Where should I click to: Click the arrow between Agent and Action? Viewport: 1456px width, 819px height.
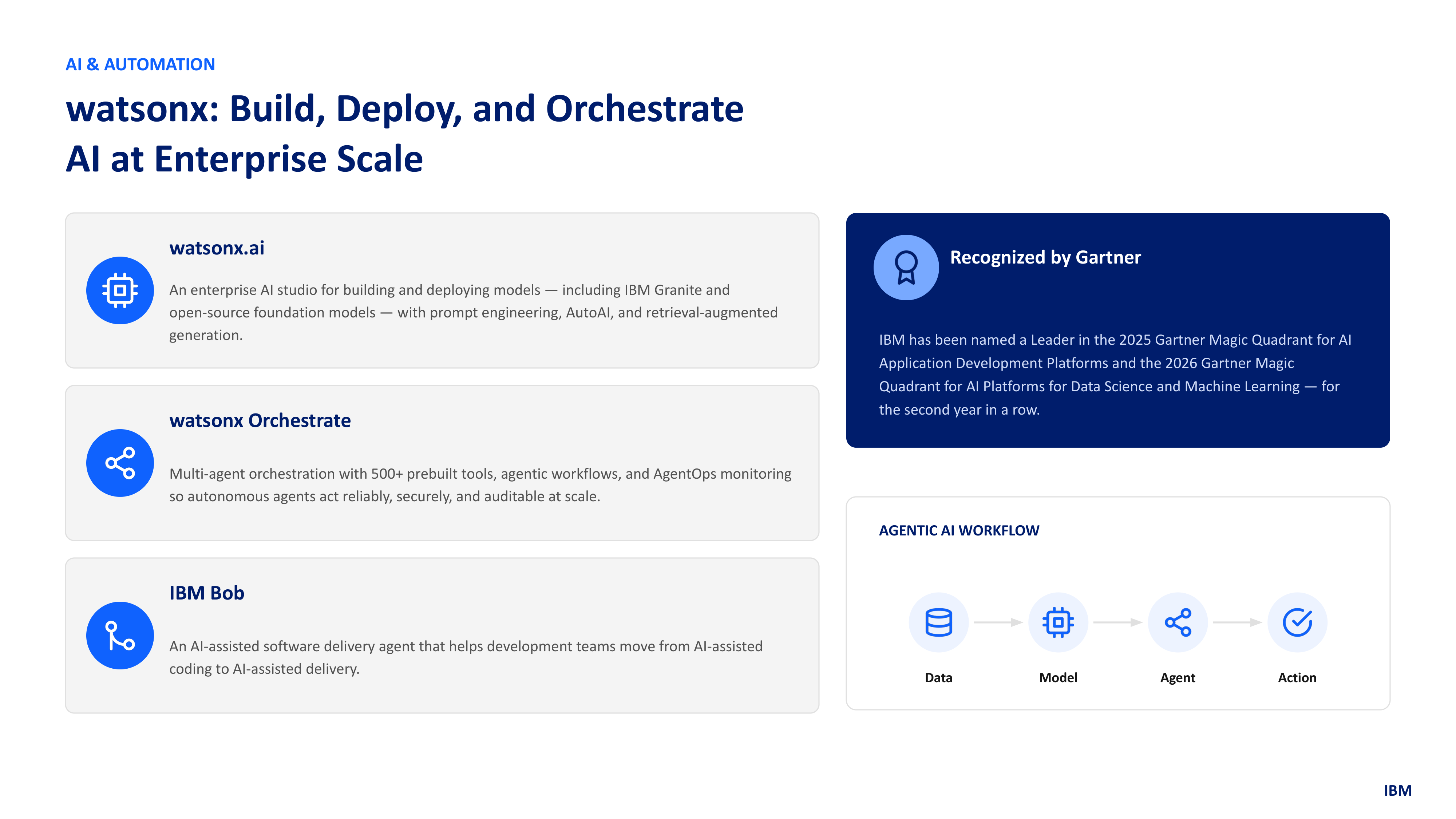coord(1237,622)
